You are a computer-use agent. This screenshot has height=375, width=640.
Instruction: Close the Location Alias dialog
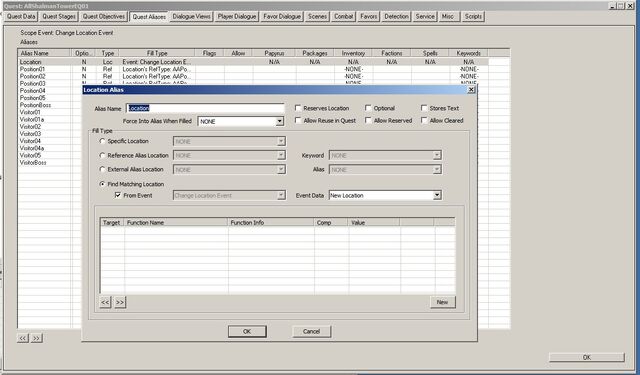coord(471,90)
